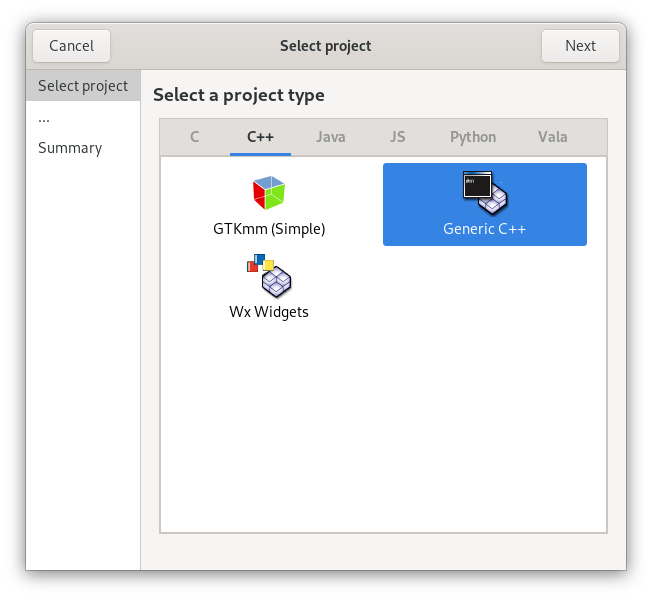The height and width of the screenshot is (599, 652).
Task: Click the Generic C++ label
Action: 484,228
